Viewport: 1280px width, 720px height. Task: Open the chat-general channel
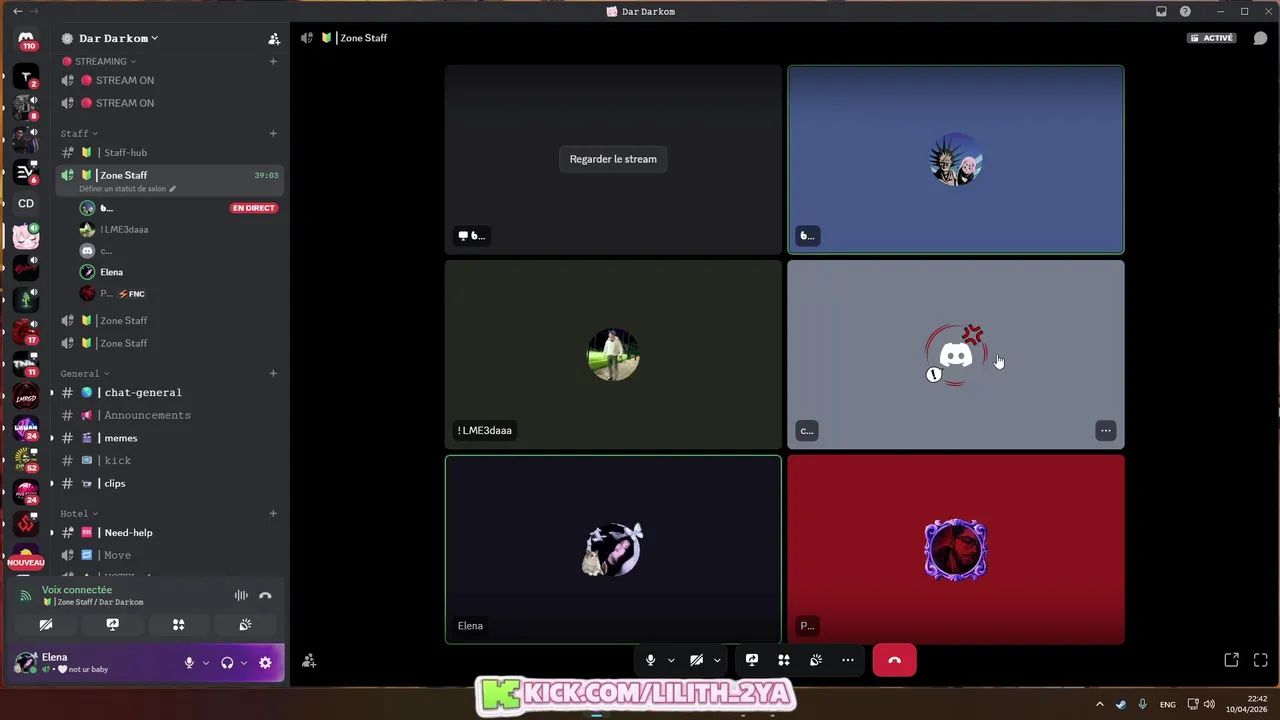(170, 392)
